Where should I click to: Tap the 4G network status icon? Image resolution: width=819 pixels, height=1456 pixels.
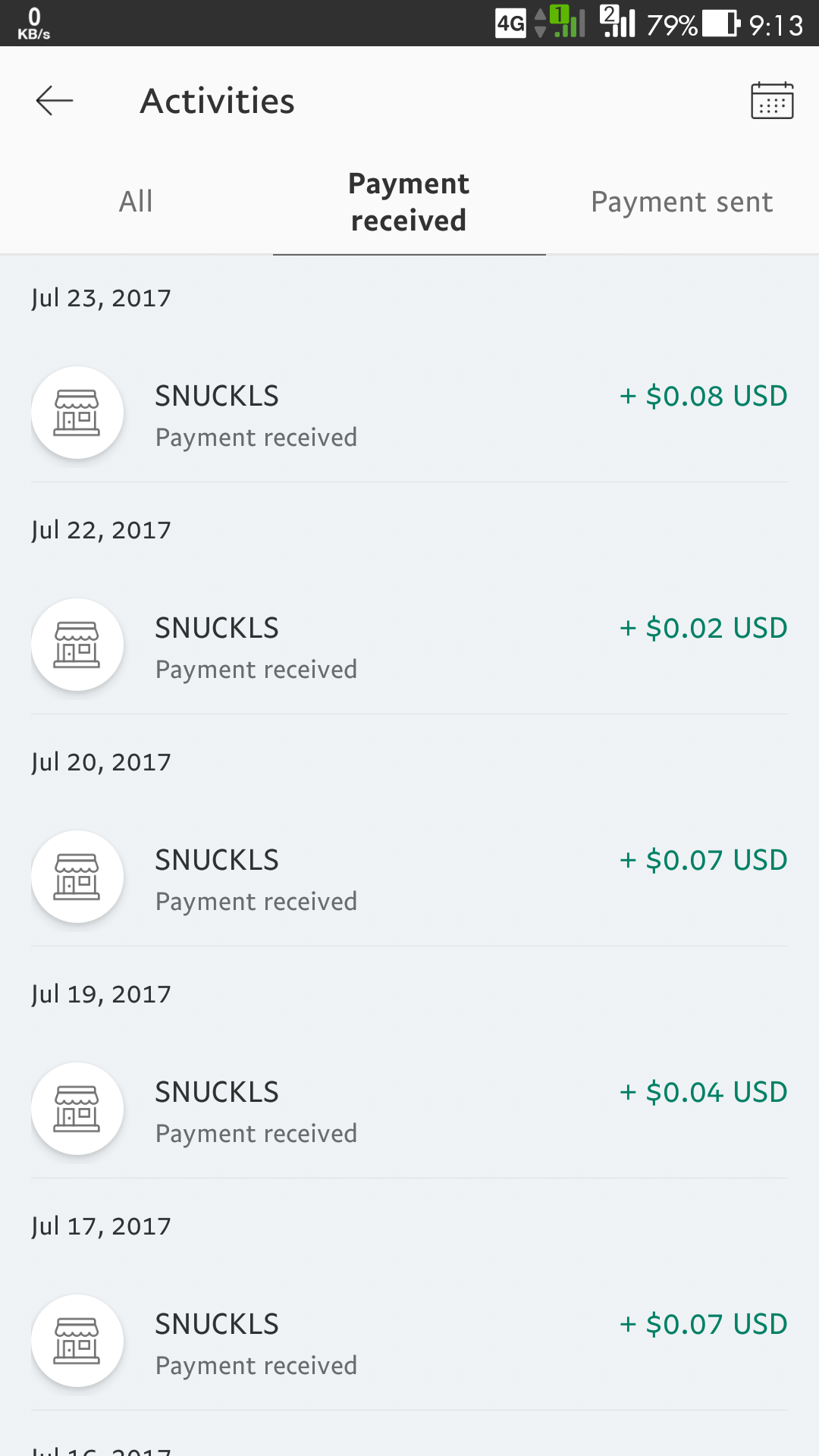pos(510,24)
